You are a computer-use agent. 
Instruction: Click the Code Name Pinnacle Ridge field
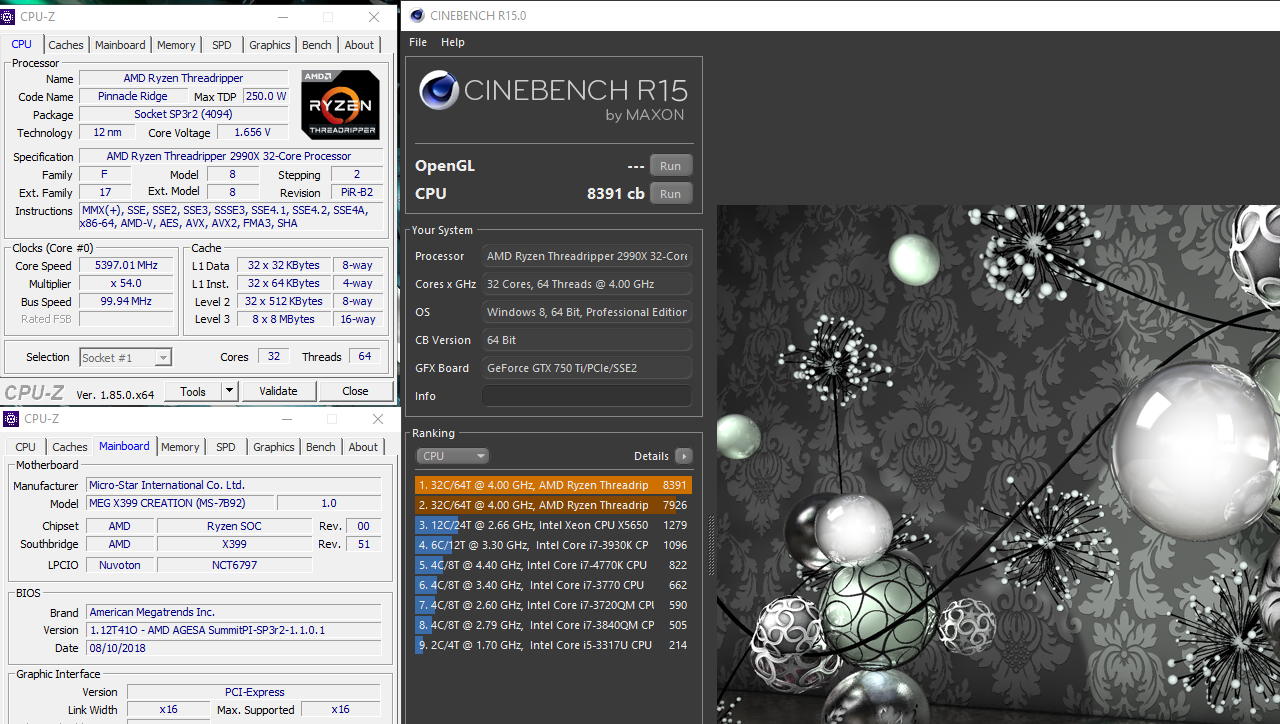[132, 96]
